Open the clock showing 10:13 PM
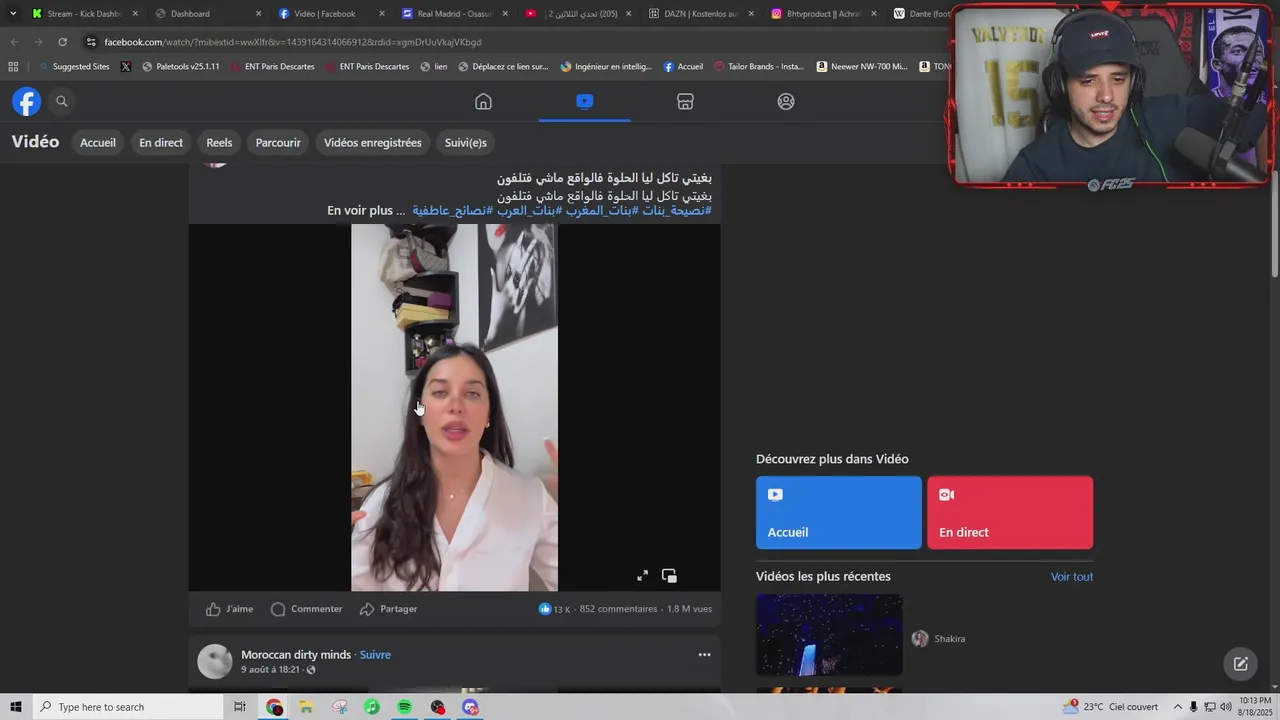 point(1255,707)
